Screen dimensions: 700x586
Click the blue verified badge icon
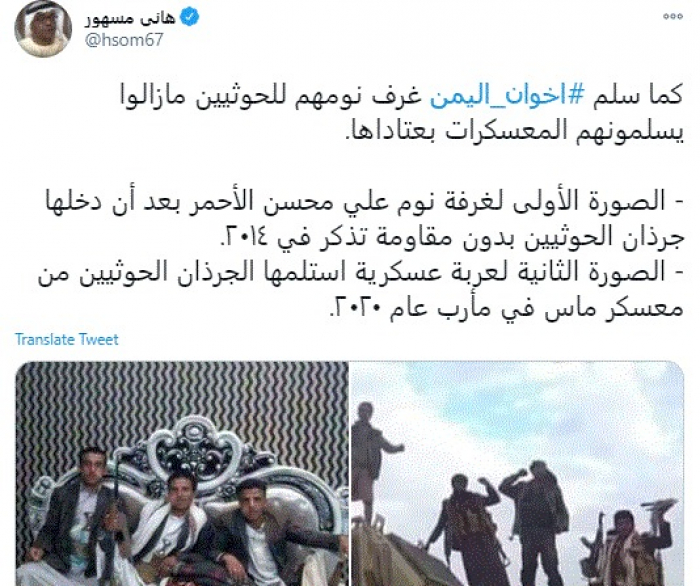pos(189,18)
